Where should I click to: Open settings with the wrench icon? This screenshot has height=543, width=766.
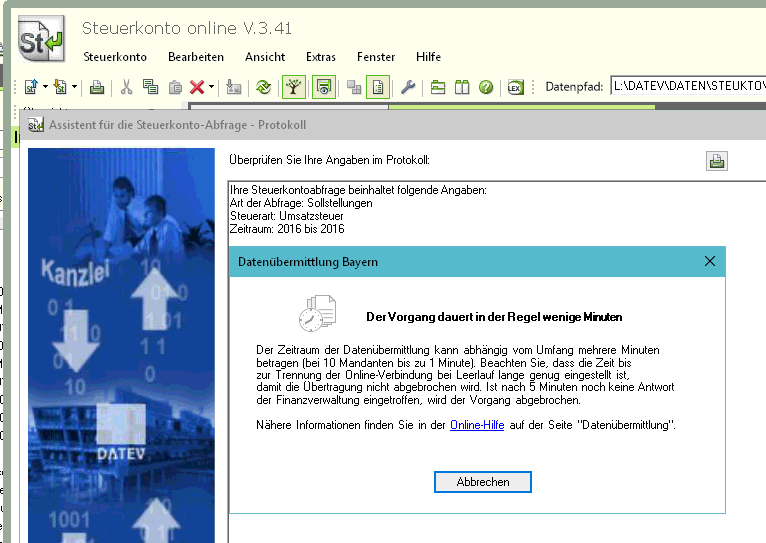(x=408, y=87)
